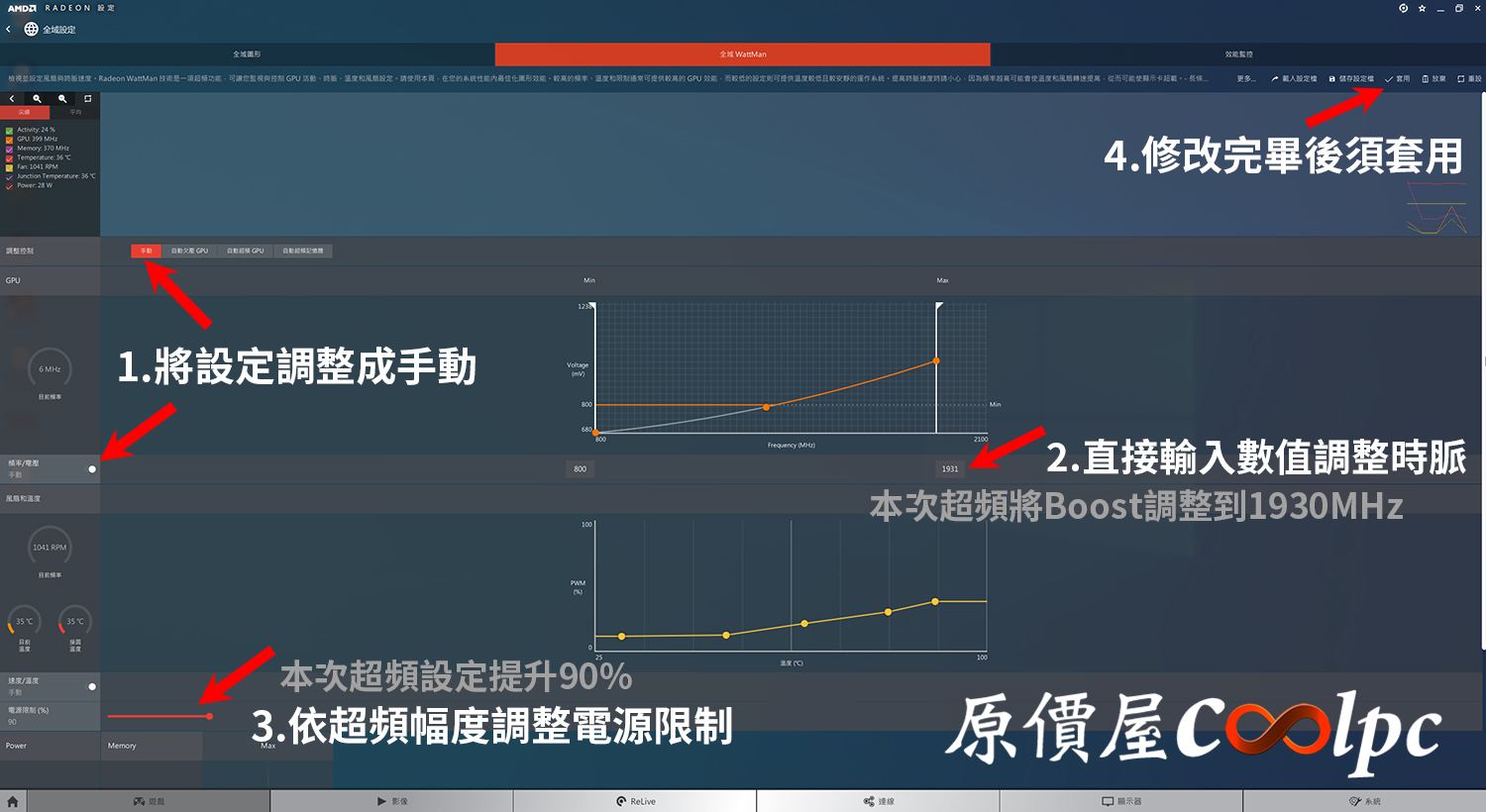Select 尖峰 peak graph tab
Image resolution: width=1486 pixels, height=812 pixels.
click(25, 112)
